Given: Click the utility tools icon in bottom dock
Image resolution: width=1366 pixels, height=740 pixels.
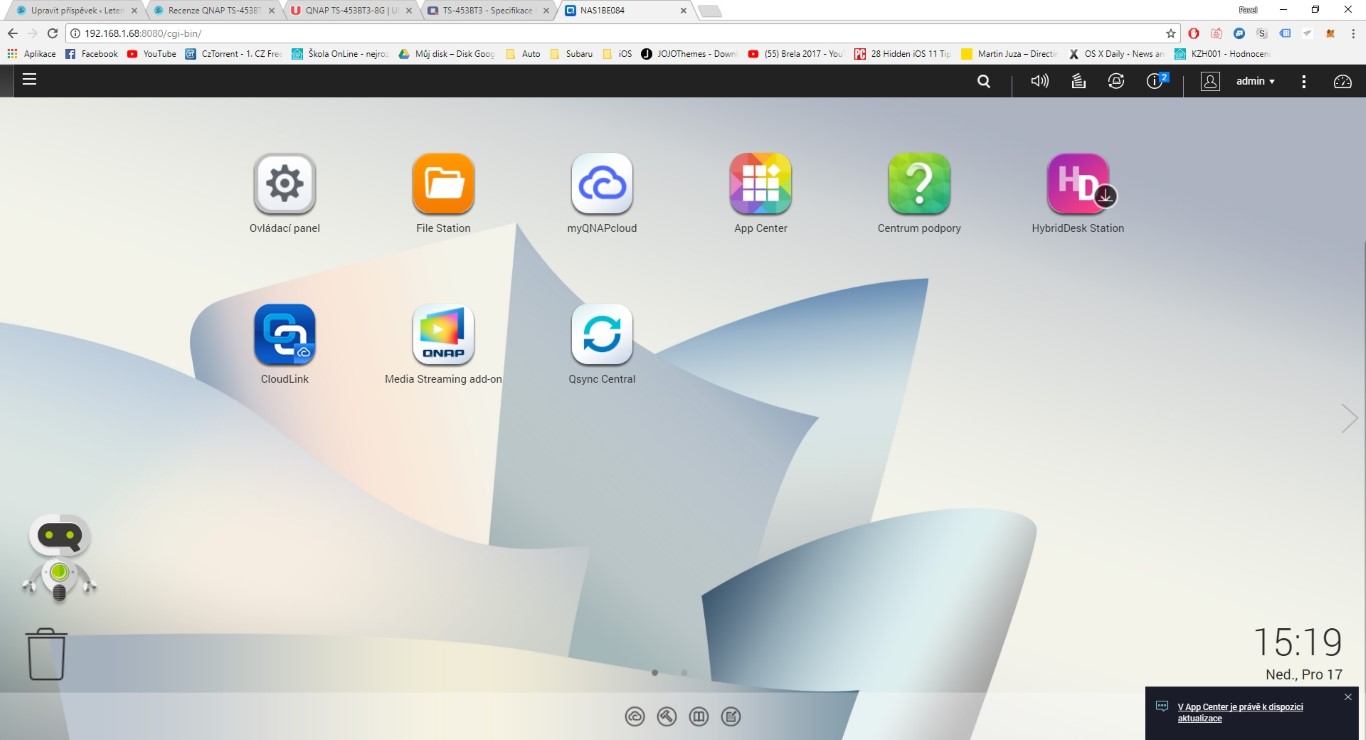Looking at the screenshot, I should [x=667, y=716].
